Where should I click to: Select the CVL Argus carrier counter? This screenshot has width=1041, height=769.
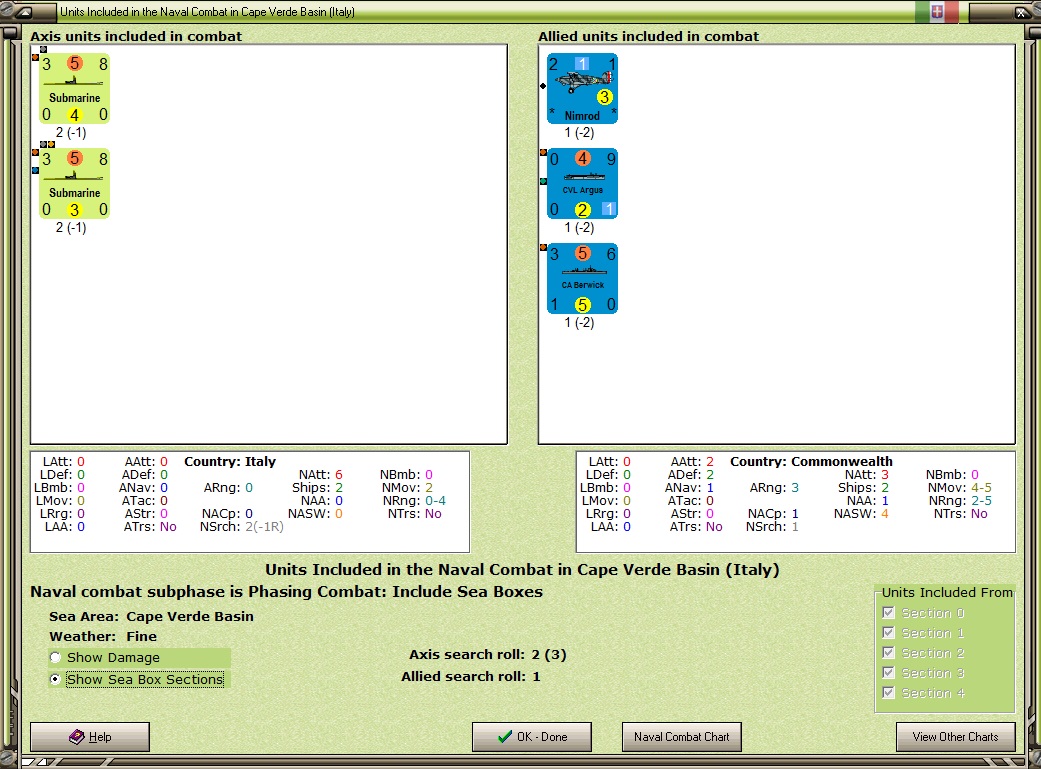point(582,184)
